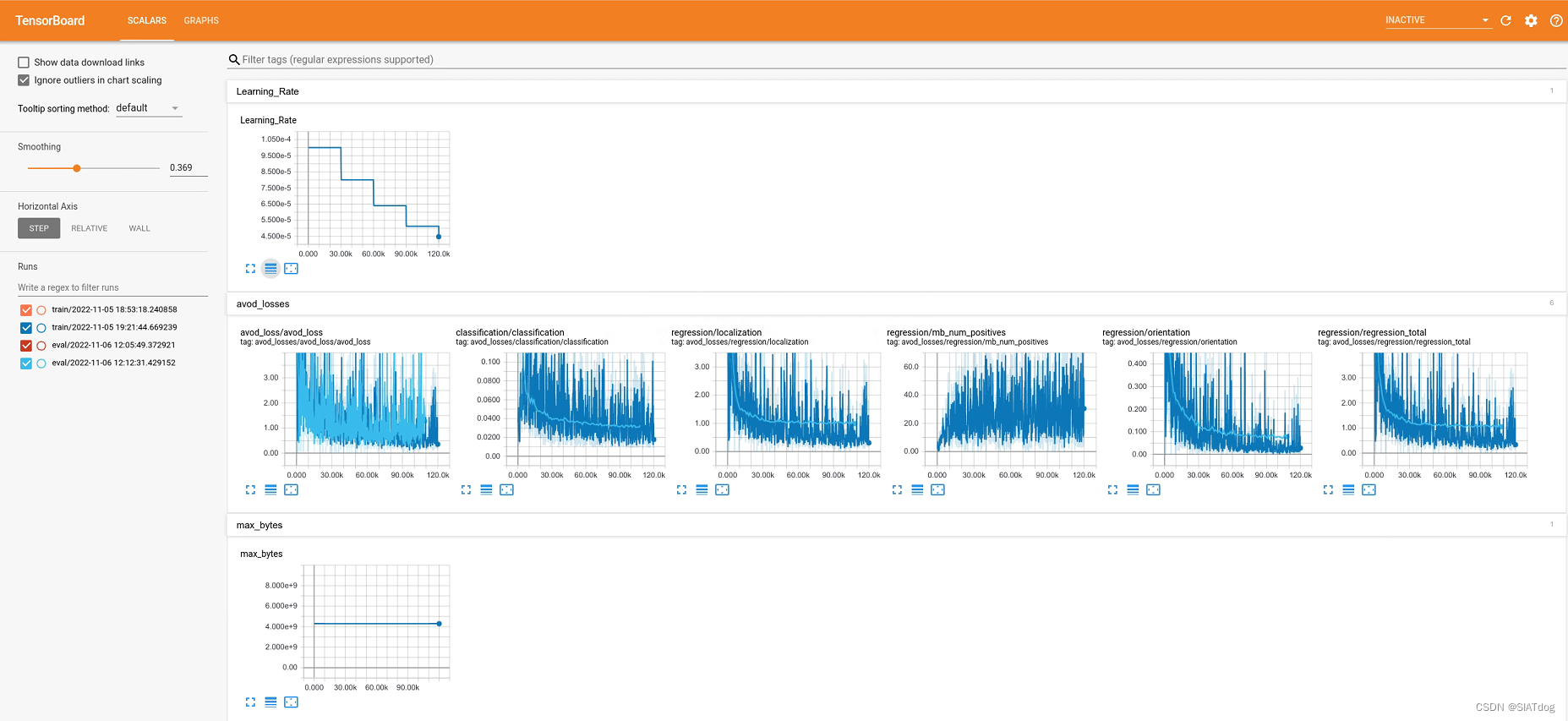Switch to the GRAPHS tab

tap(201, 20)
